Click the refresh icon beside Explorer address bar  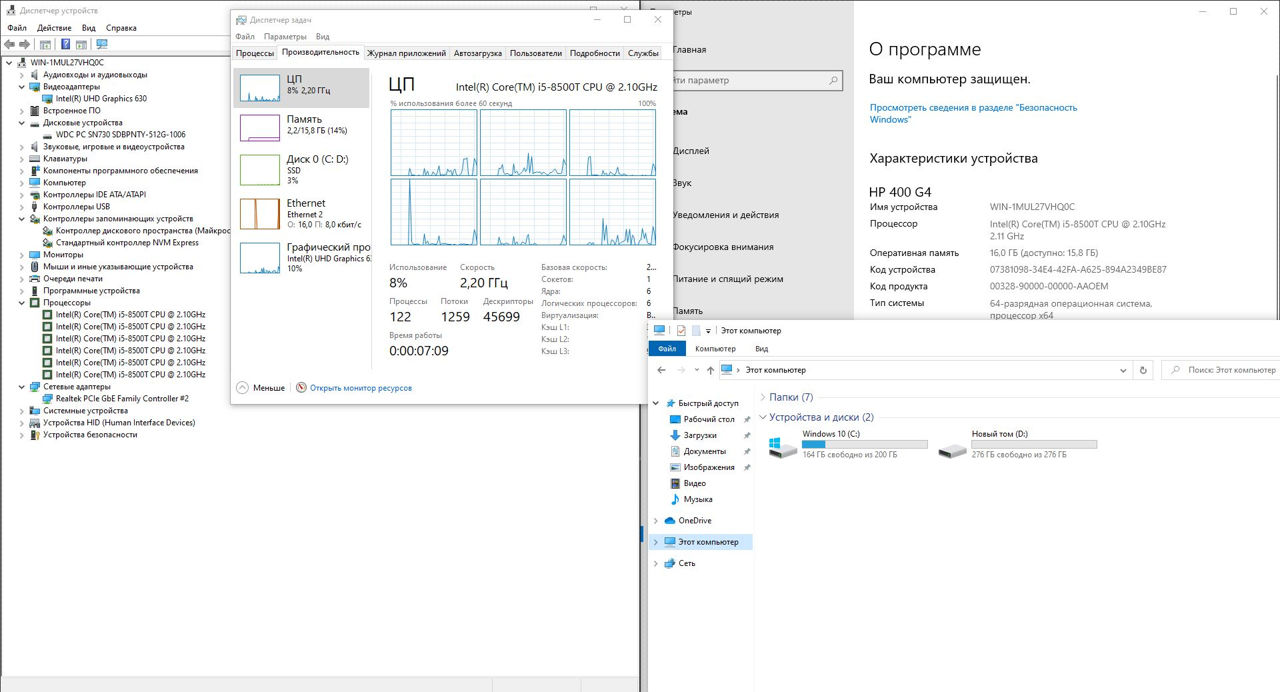1144,370
